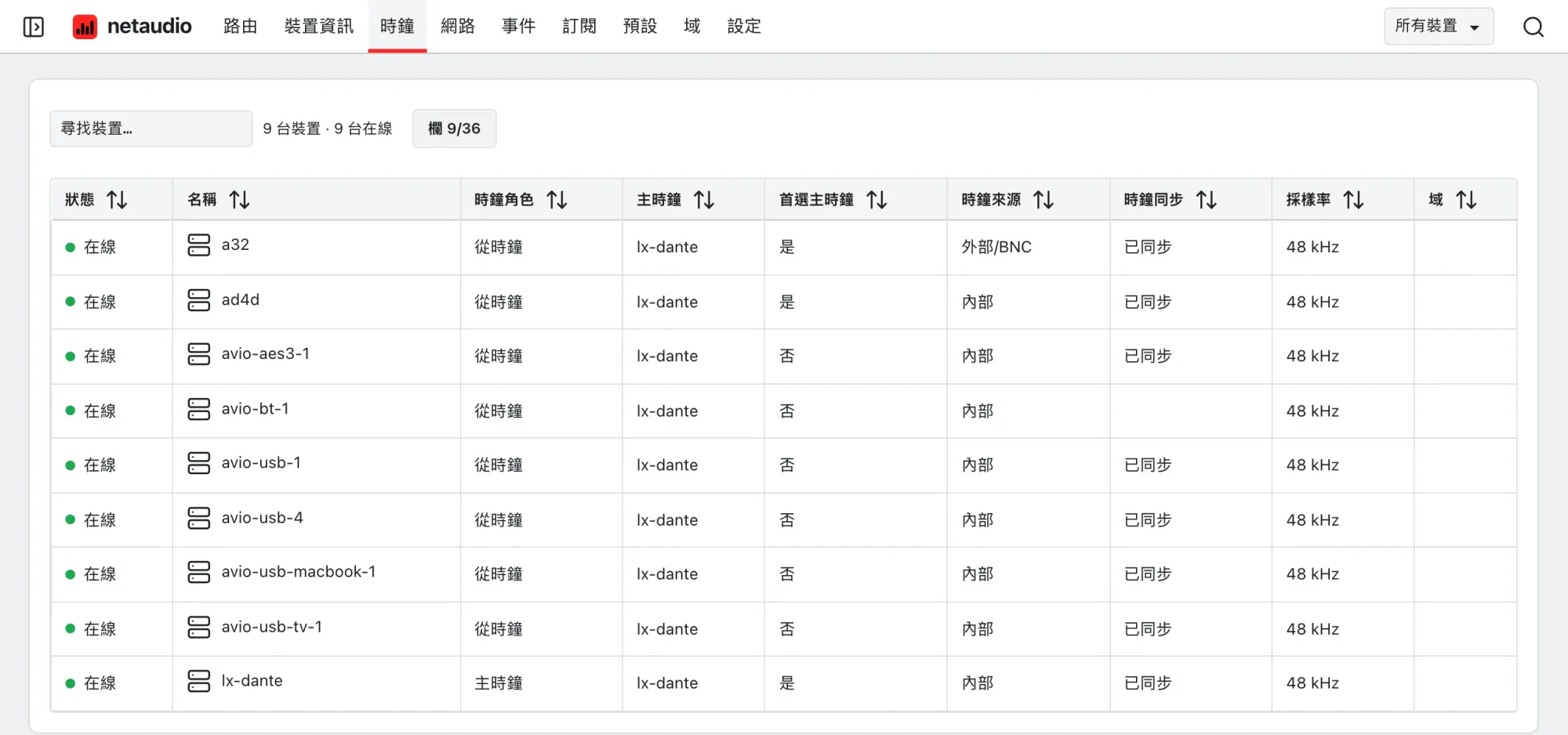Toggle the sidebar panel icon
The width and height of the screenshot is (1568, 735).
34,27
